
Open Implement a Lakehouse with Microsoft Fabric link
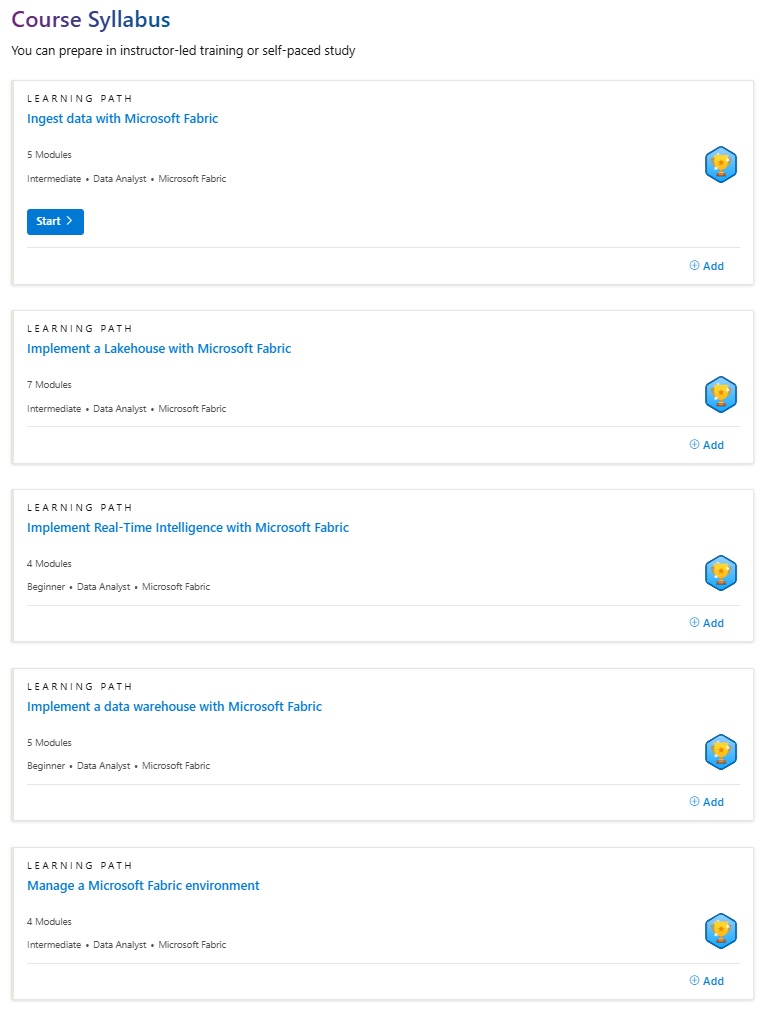coord(159,349)
